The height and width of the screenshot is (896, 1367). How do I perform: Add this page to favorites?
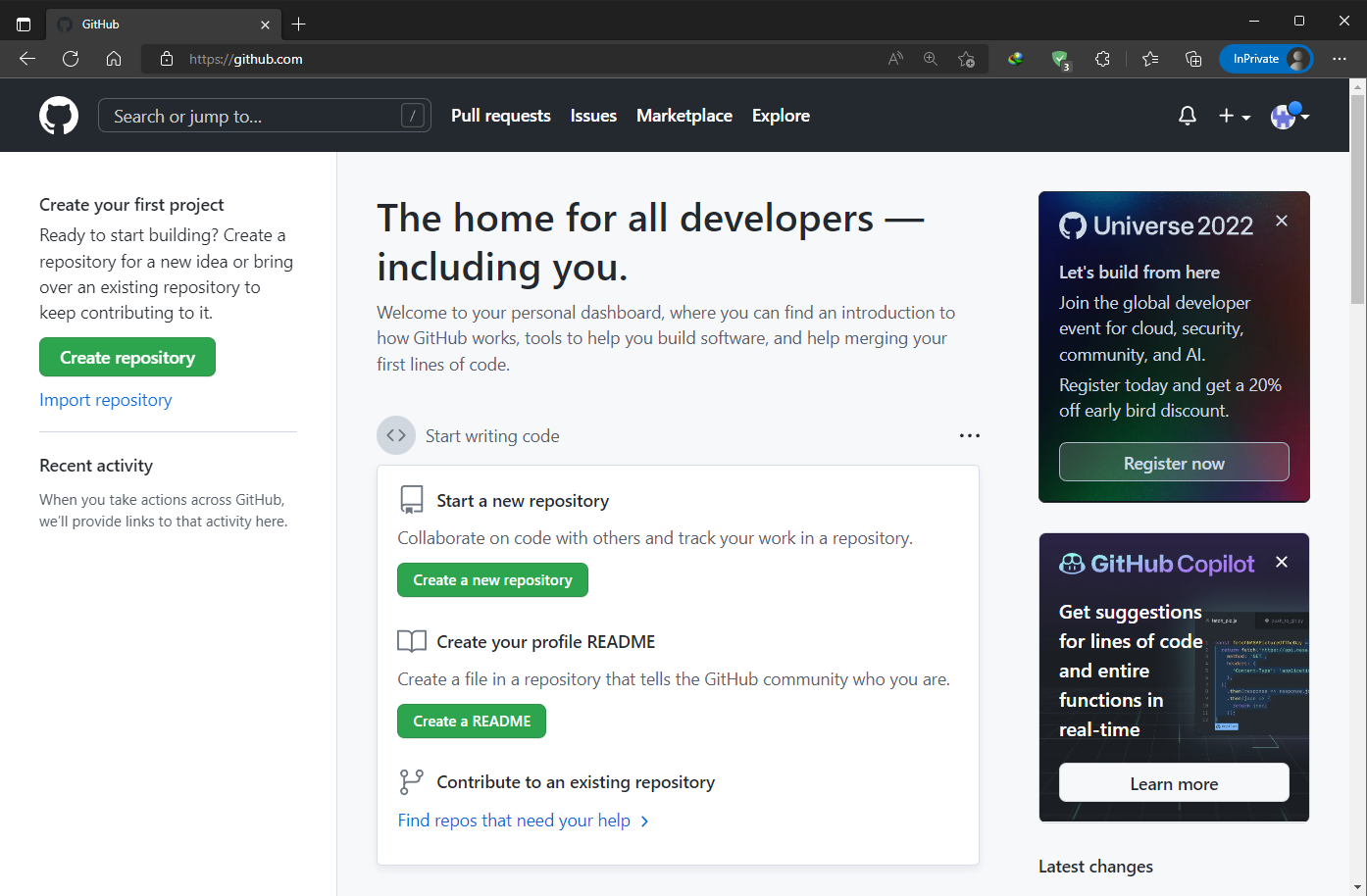(966, 59)
